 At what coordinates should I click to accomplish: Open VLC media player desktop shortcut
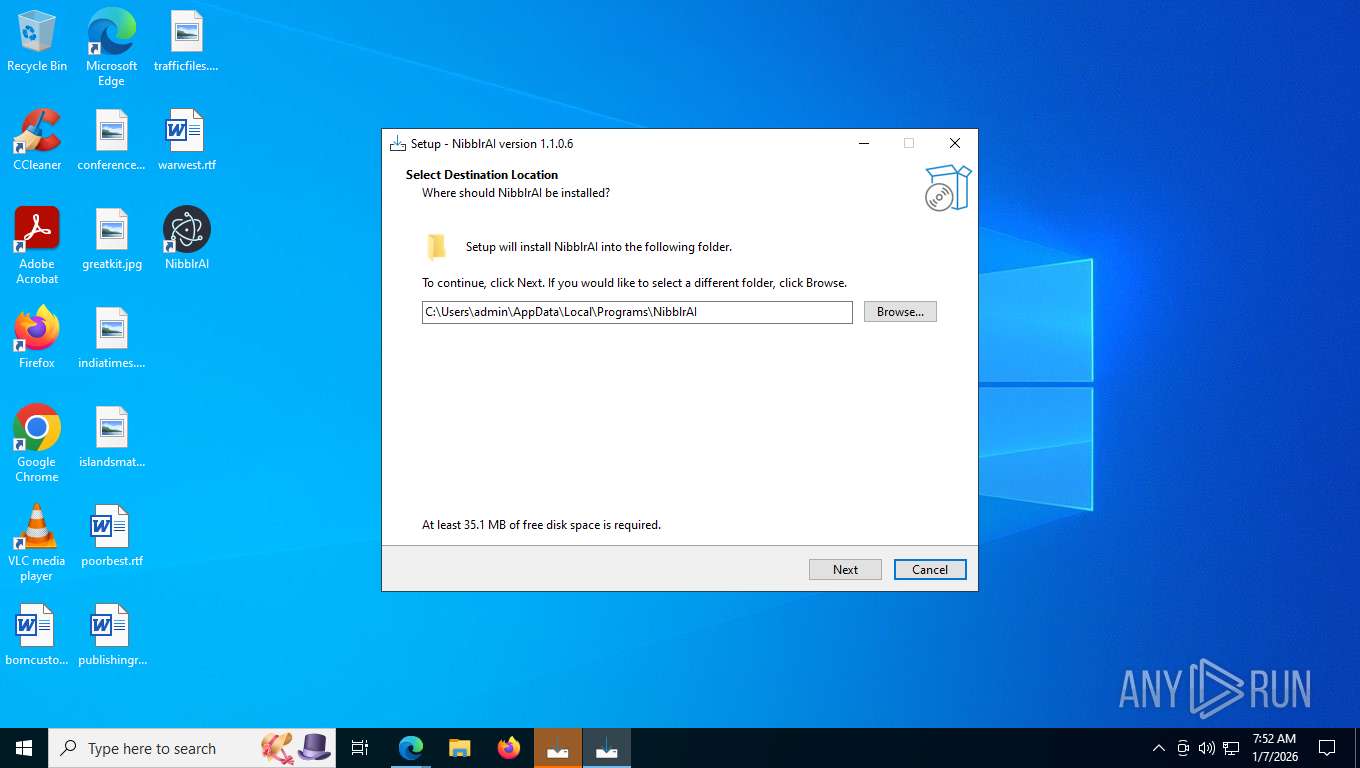[37, 543]
